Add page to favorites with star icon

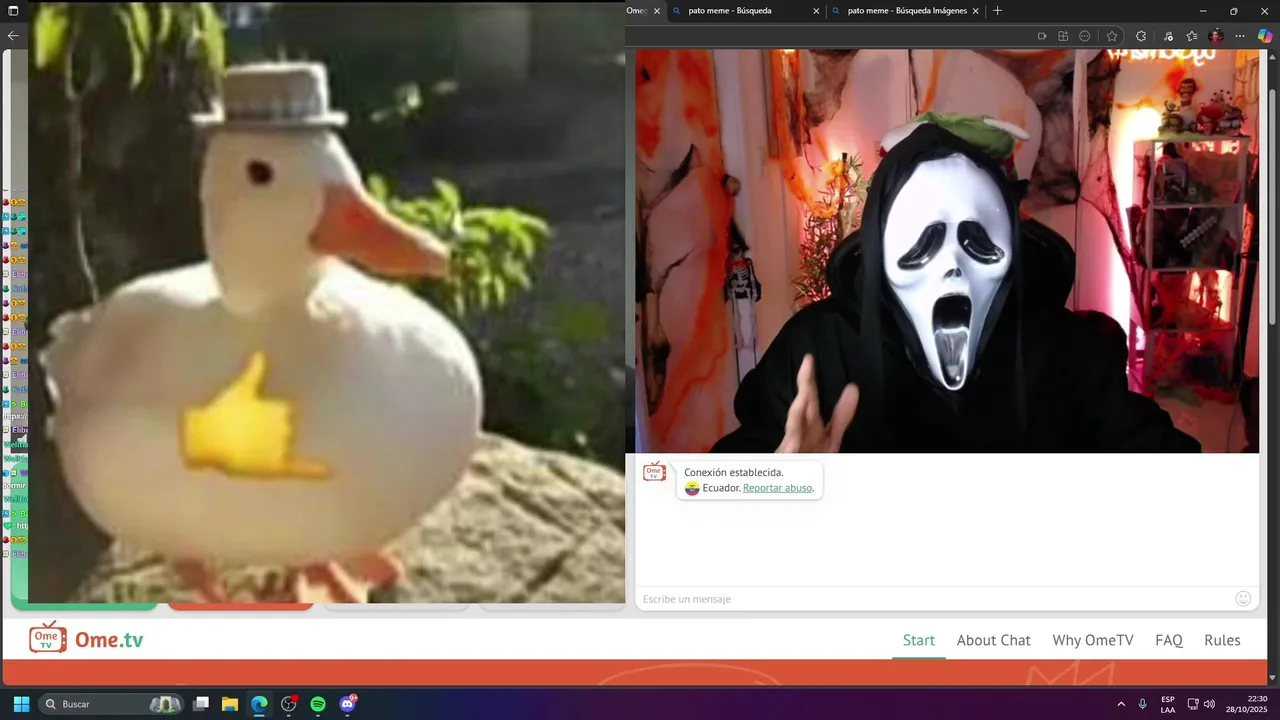[x=1112, y=36]
